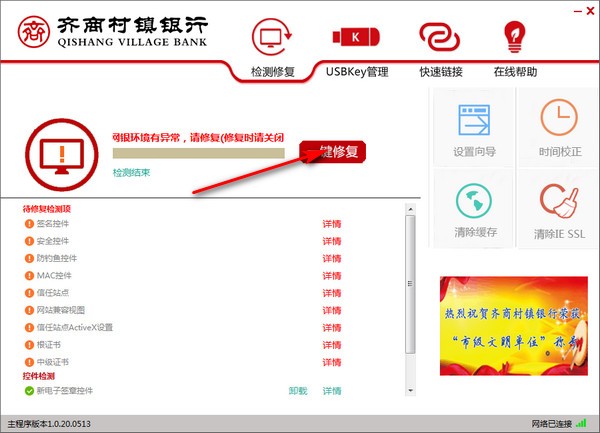Open the USBKey red key icon
Image resolution: width=600 pixels, height=433 pixels.
click(356, 37)
